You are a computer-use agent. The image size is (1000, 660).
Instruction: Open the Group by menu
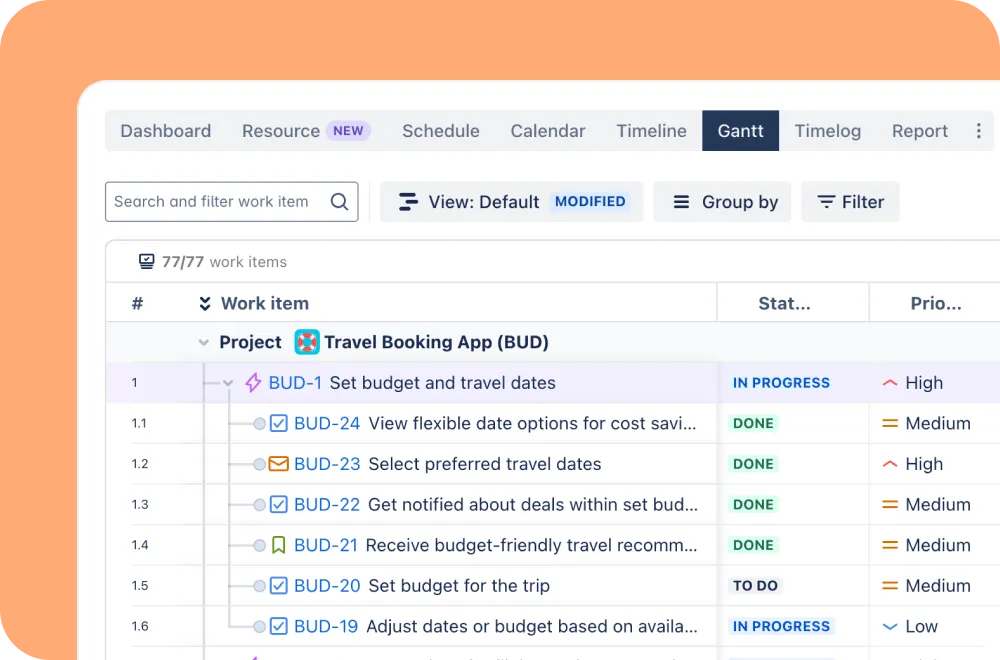[x=722, y=202]
